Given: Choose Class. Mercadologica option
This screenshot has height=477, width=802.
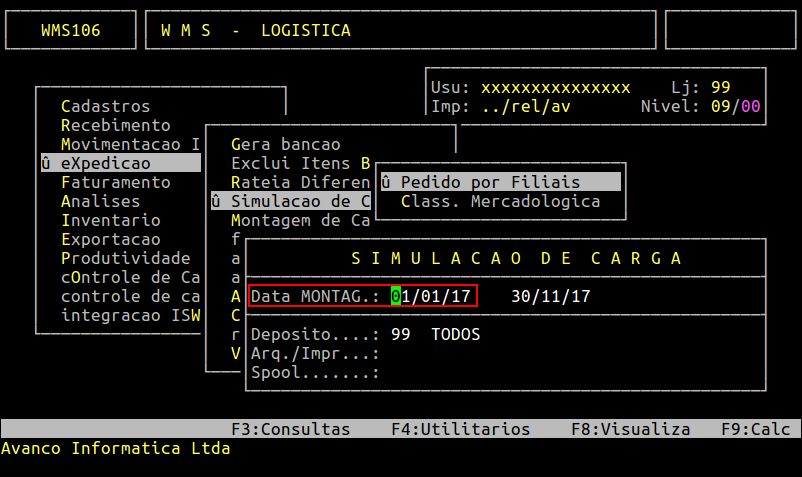Looking at the screenshot, I should tap(500, 201).
